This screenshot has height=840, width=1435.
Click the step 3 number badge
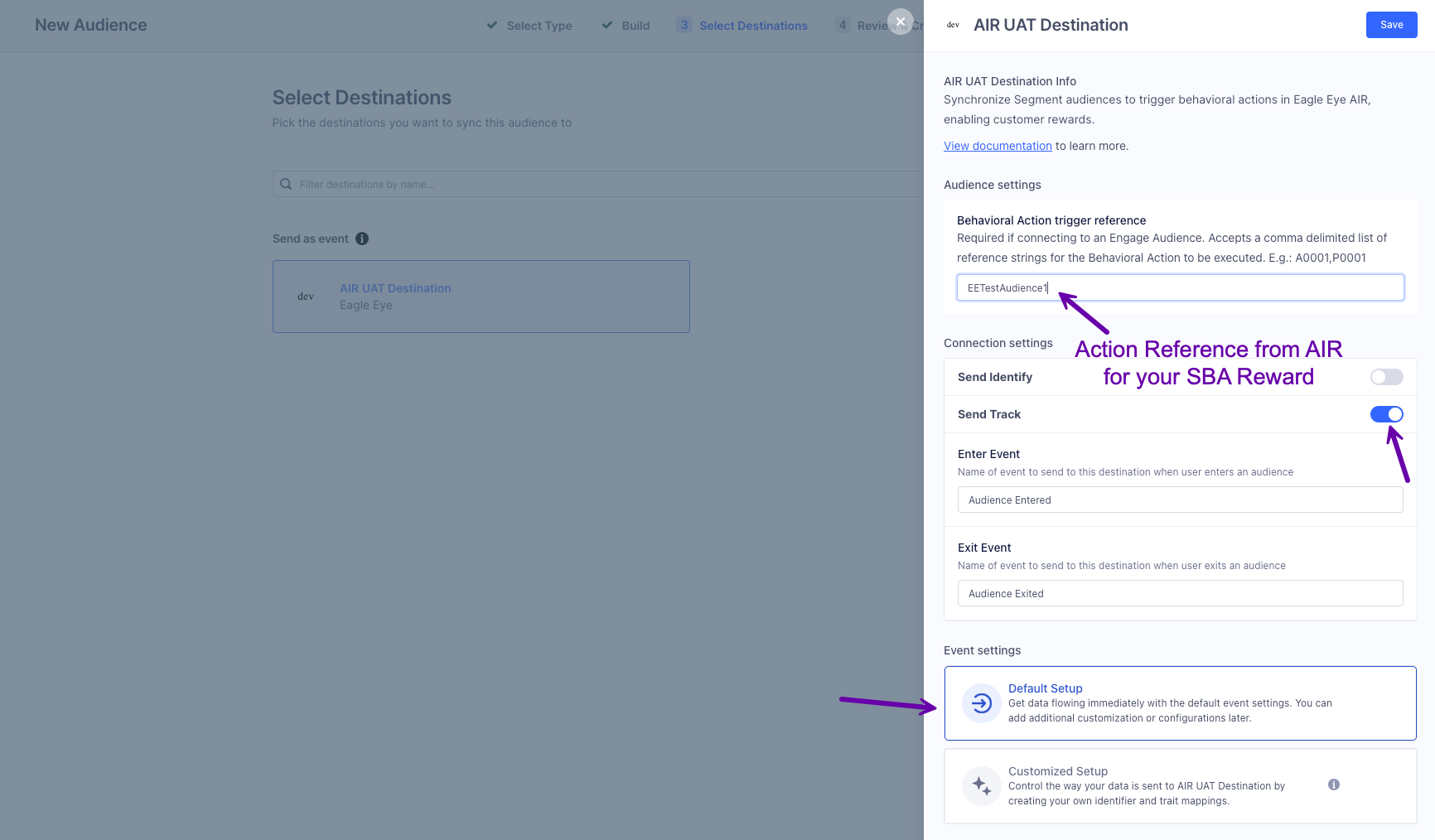[x=684, y=25]
